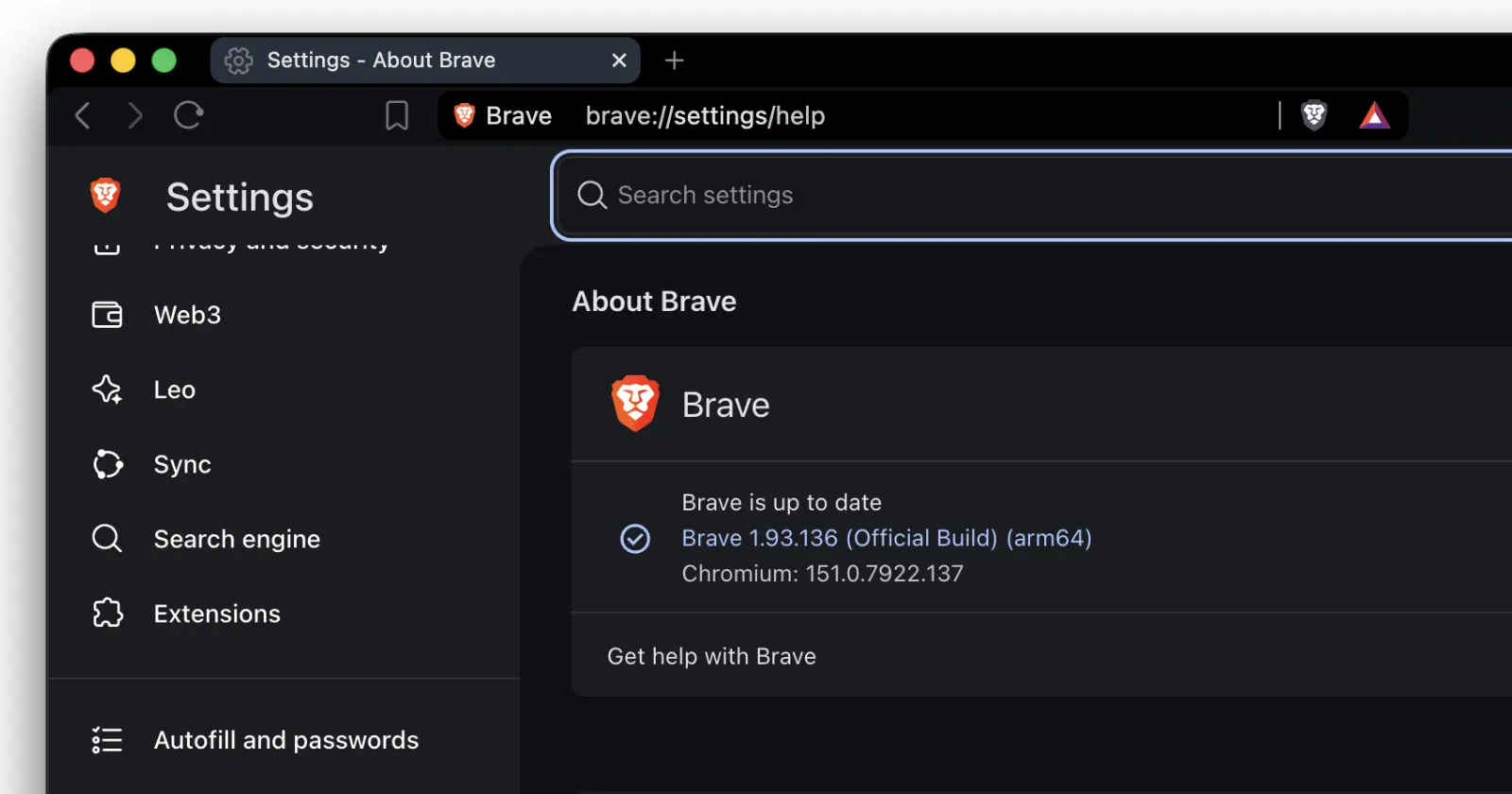Open Brave Shields lion icon in address bar

coord(1314,115)
